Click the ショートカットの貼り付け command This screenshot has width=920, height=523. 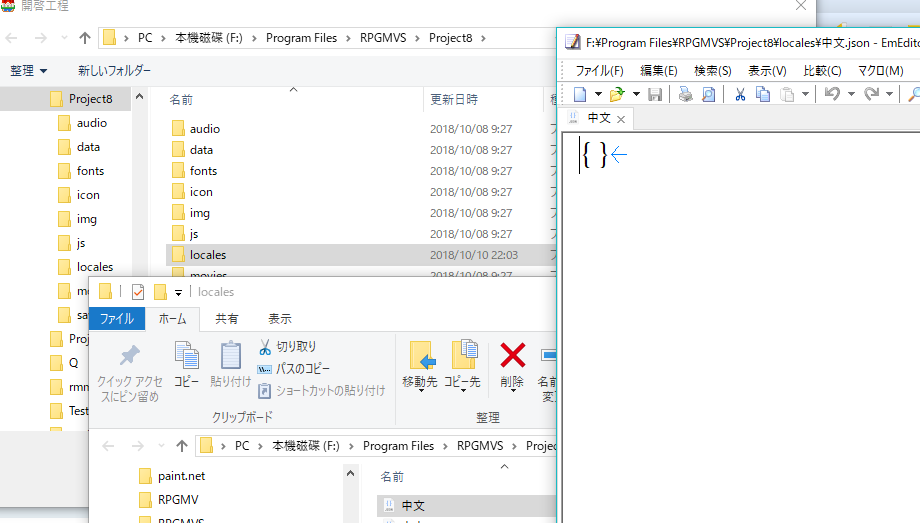322,390
